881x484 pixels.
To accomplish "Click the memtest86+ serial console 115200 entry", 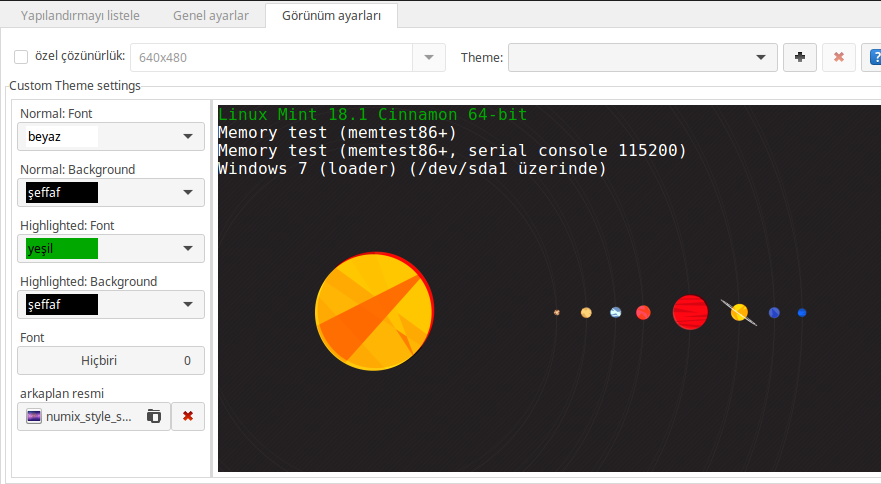I will [x=452, y=151].
